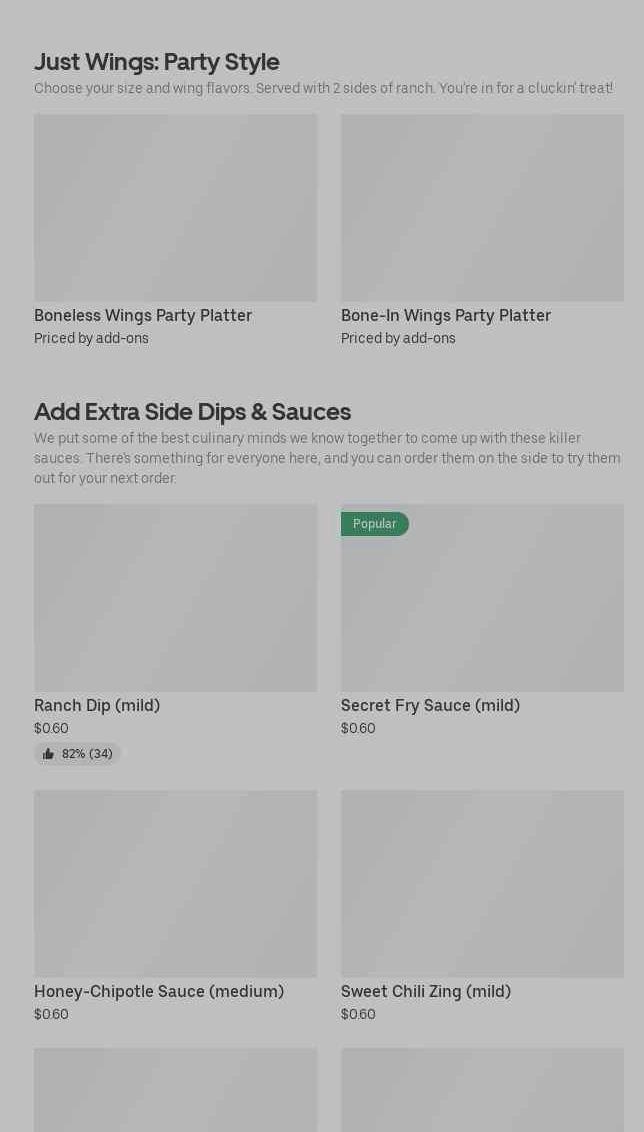
Task: Open the Boneless Wings Party Platter image
Action: (x=175, y=207)
